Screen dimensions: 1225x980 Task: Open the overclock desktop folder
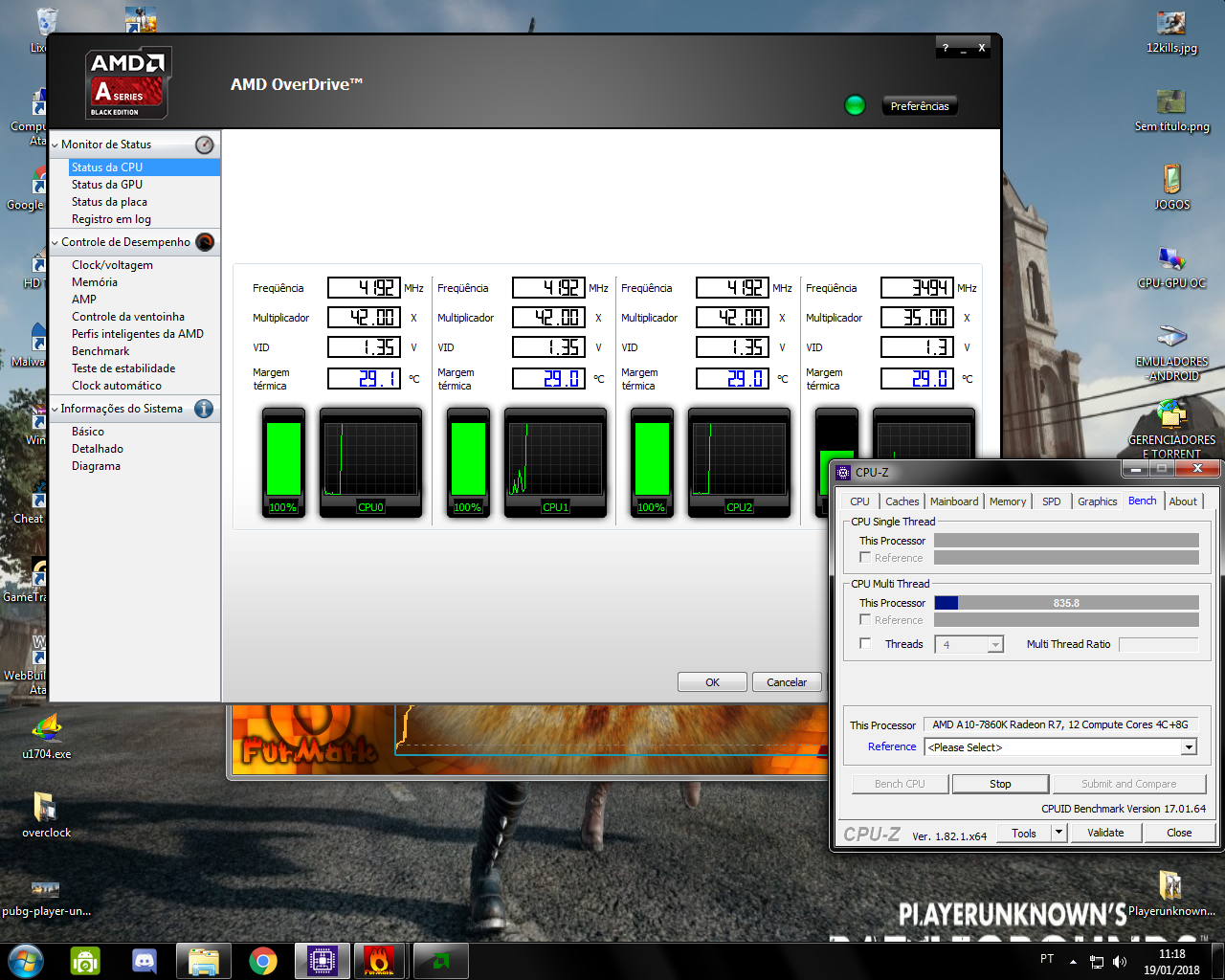point(46,815)
